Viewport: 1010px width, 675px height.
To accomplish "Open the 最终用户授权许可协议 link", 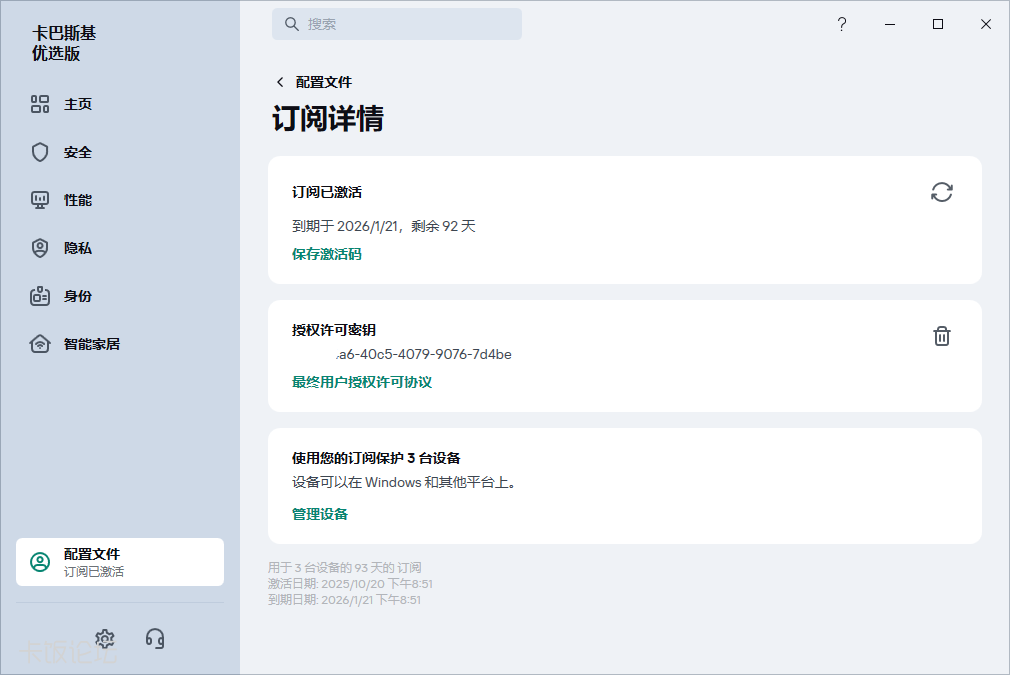I will click(x=362, y=382).
